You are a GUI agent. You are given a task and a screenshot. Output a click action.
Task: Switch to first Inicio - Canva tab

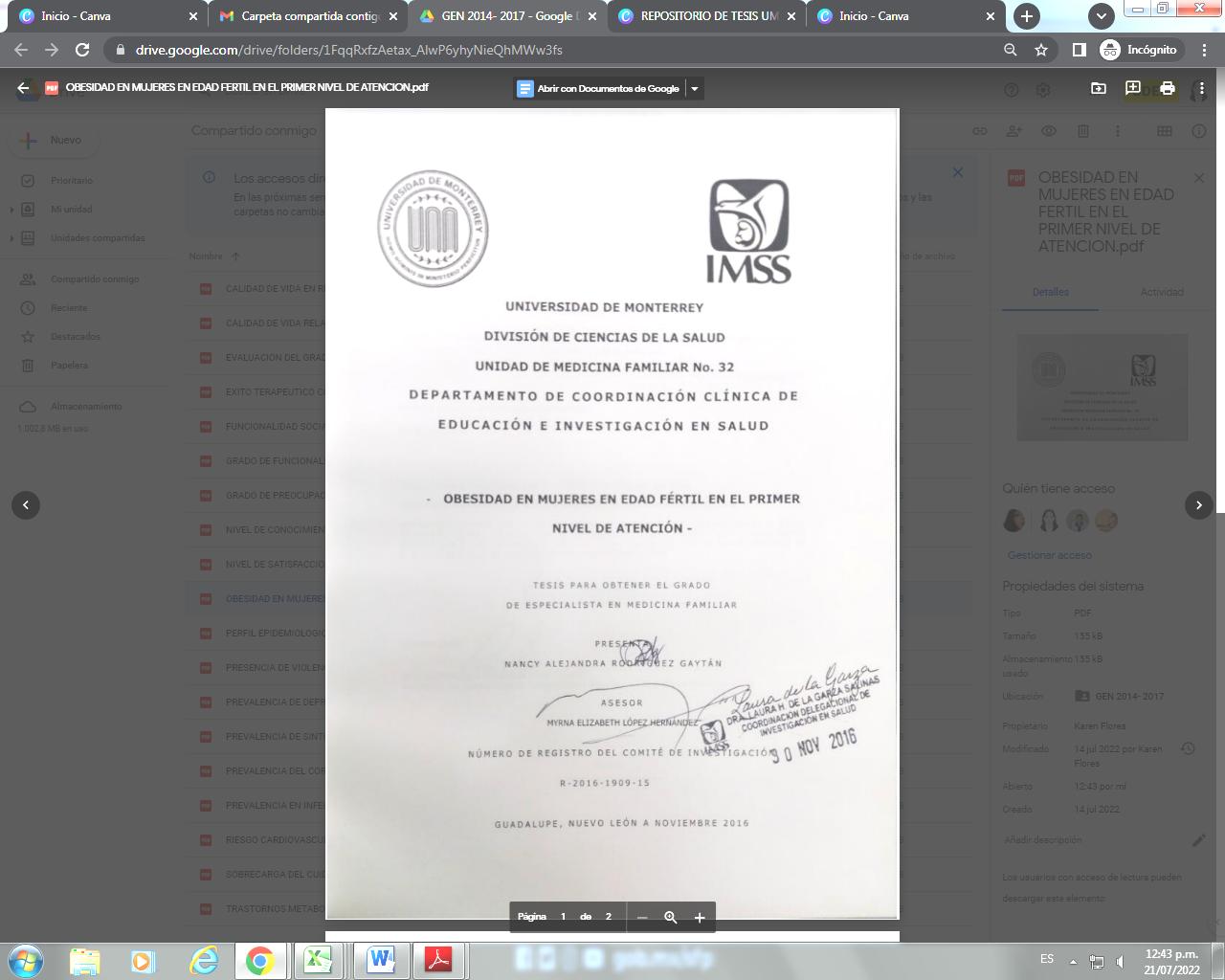click(109, 16)
